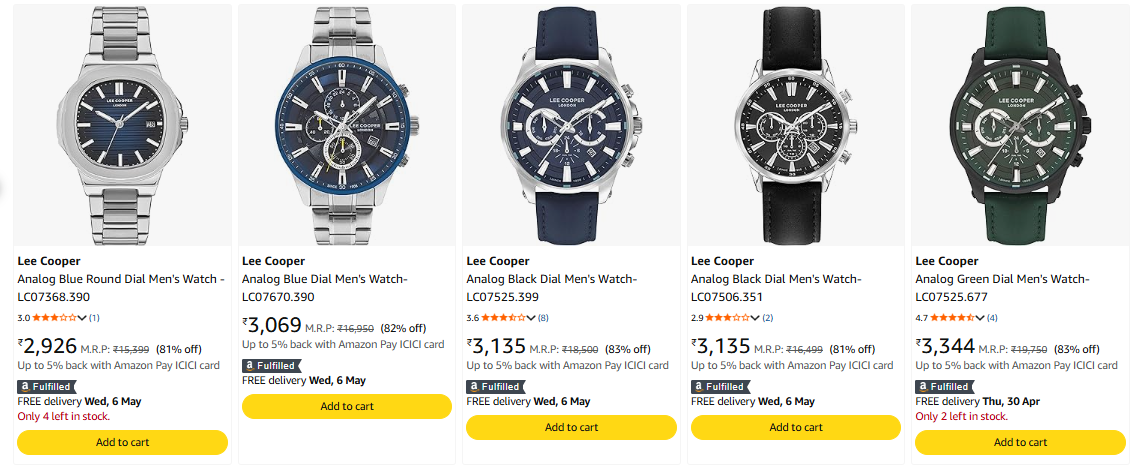Add watch LC07506.351 to cart
The image size is (1136, 466).
pyautogui.click(x=796, y=427)
